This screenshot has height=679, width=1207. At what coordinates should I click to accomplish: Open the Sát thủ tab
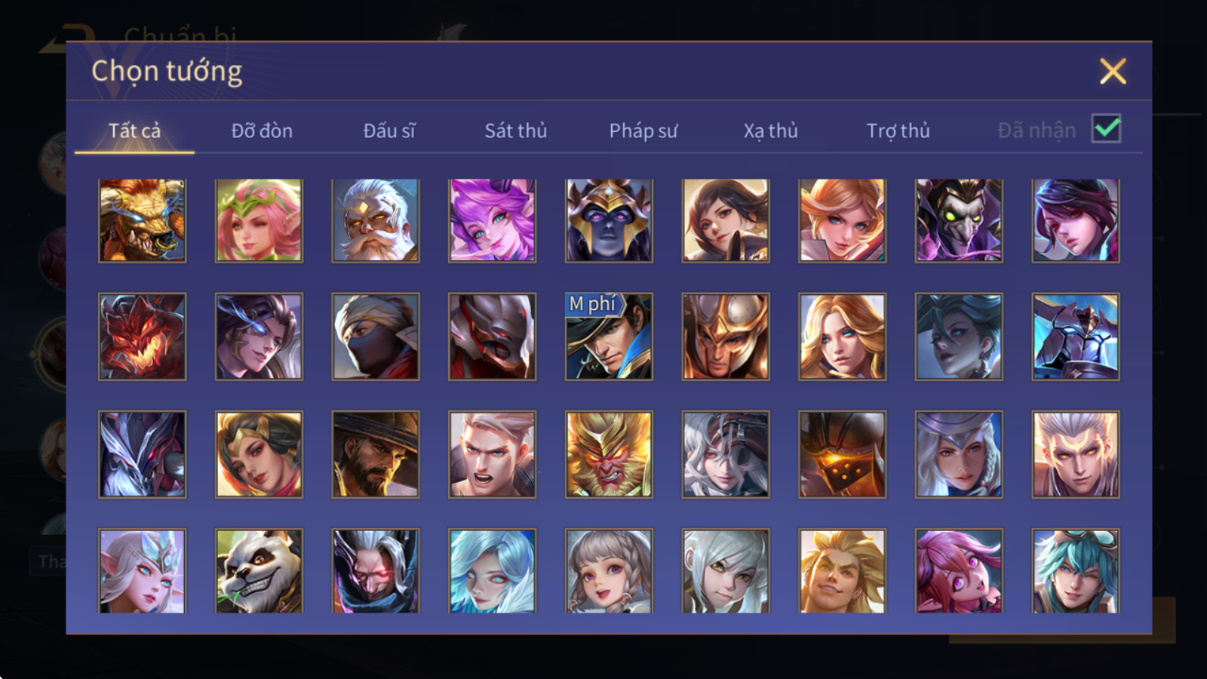(x=516, y=131)
